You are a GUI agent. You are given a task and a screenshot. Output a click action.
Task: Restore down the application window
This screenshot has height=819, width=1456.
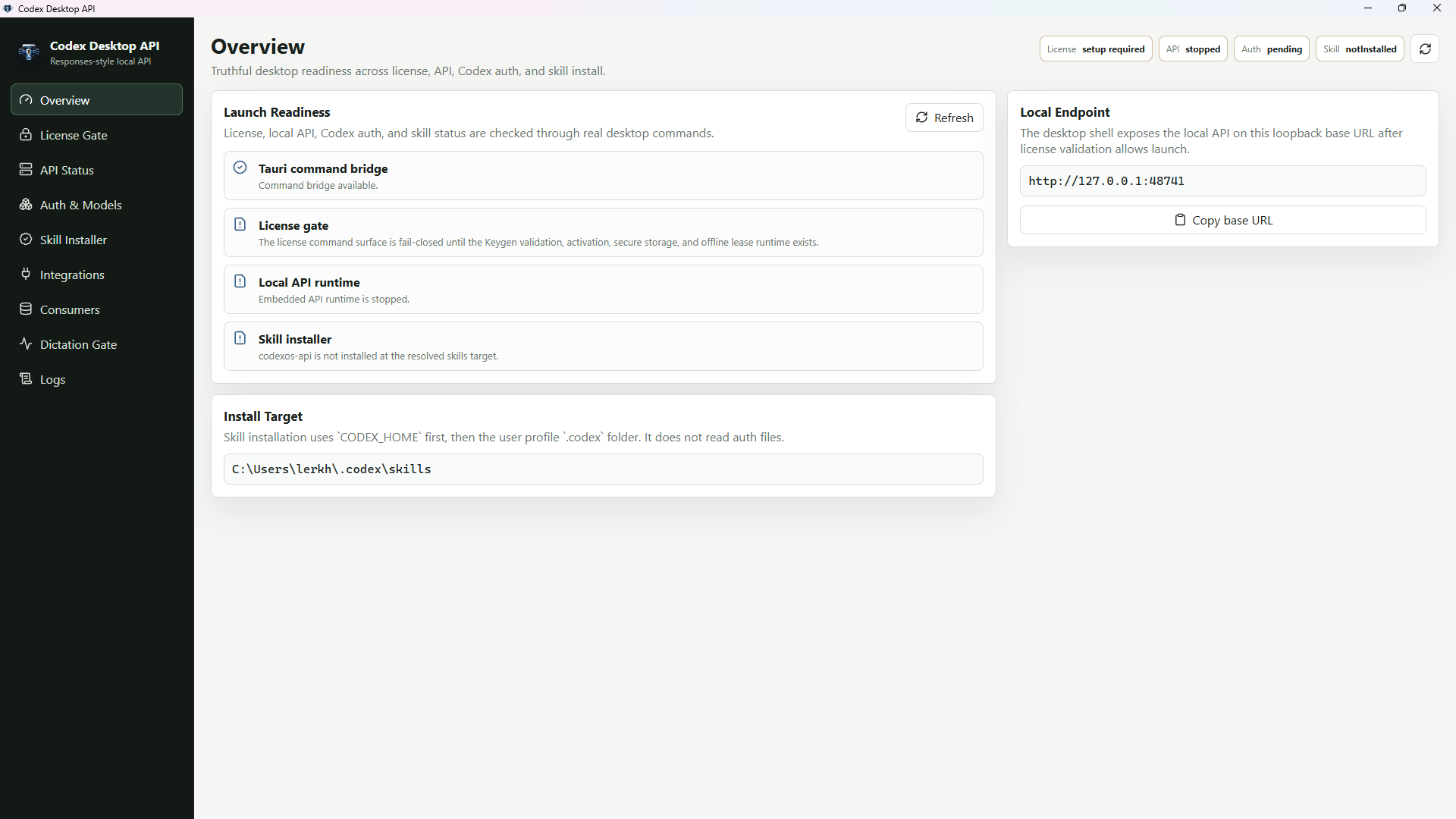click(1402, 8)
